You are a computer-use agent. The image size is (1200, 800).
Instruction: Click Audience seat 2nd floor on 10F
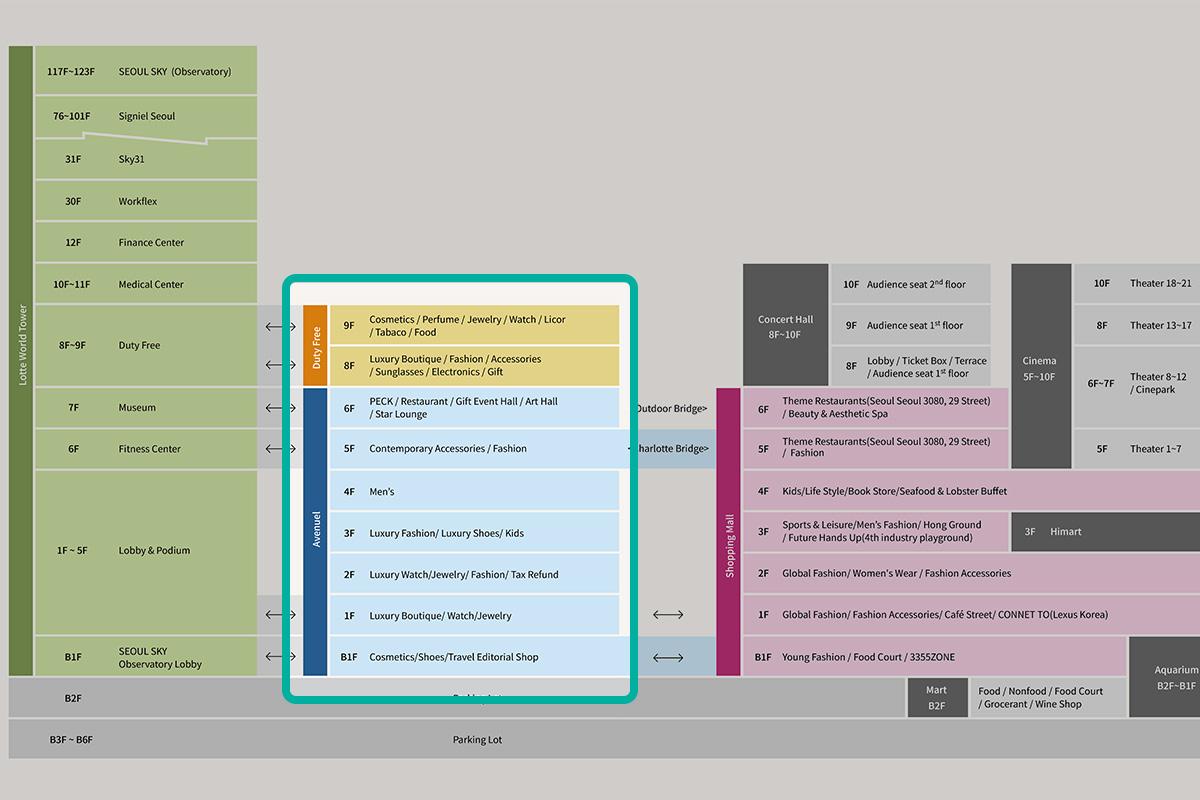point(916,284)
